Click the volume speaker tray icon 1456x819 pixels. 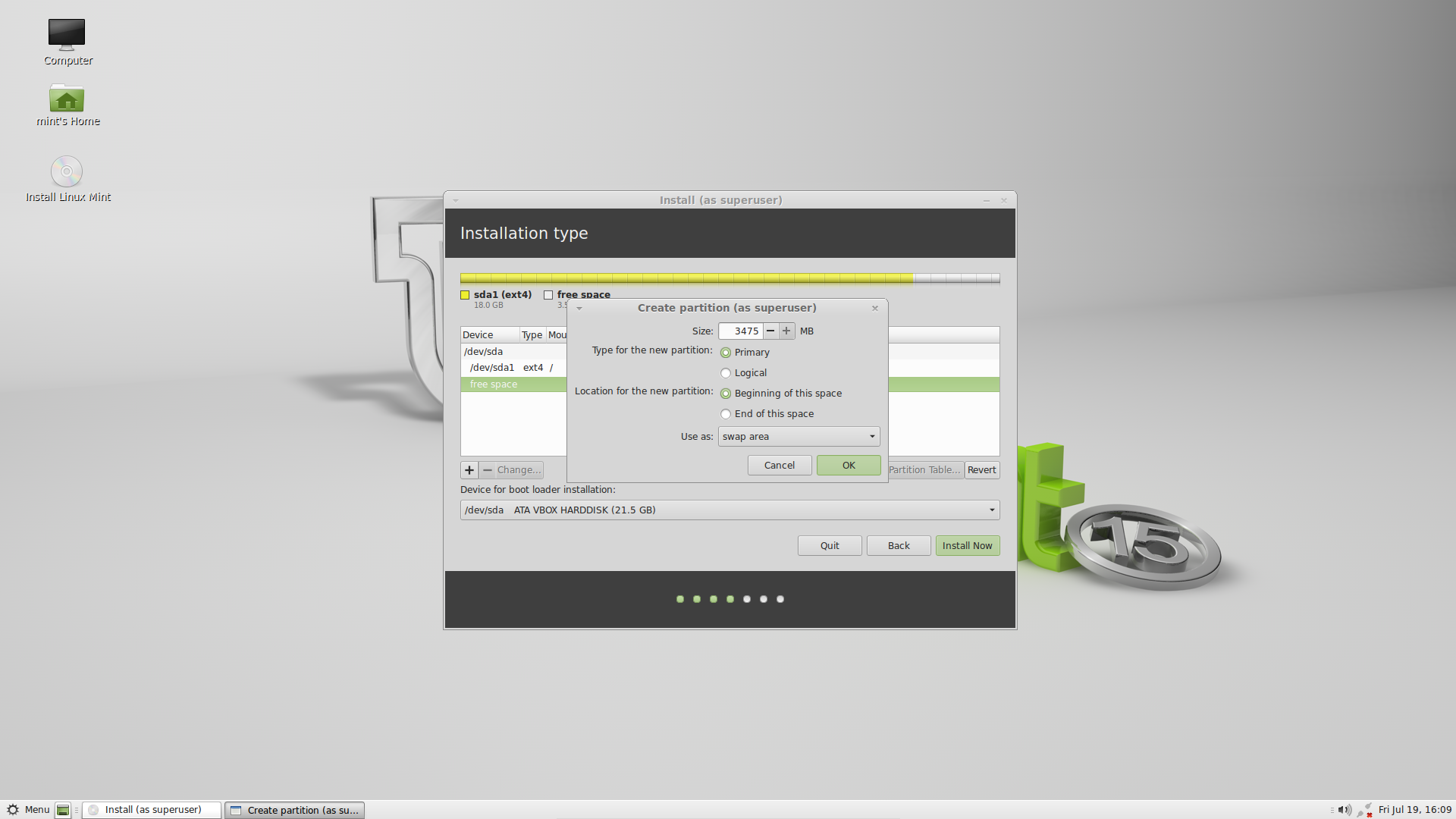pyautogui.click(x=1345, y=810)
